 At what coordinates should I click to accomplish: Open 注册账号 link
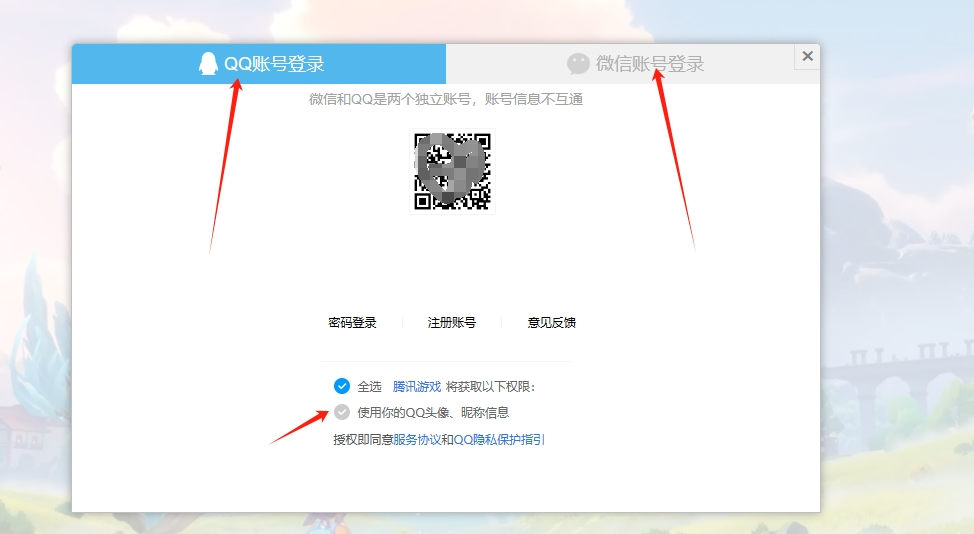click(x=452, y=323)
